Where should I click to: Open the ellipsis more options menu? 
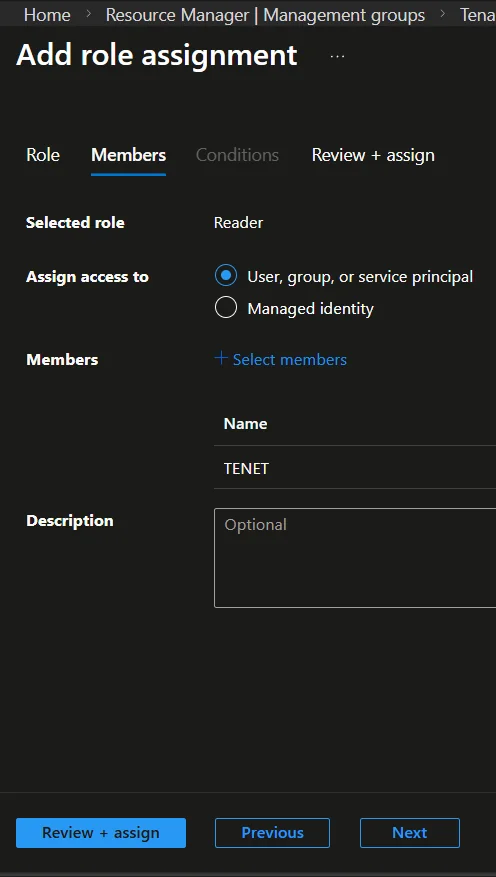(x=337, y=56)
